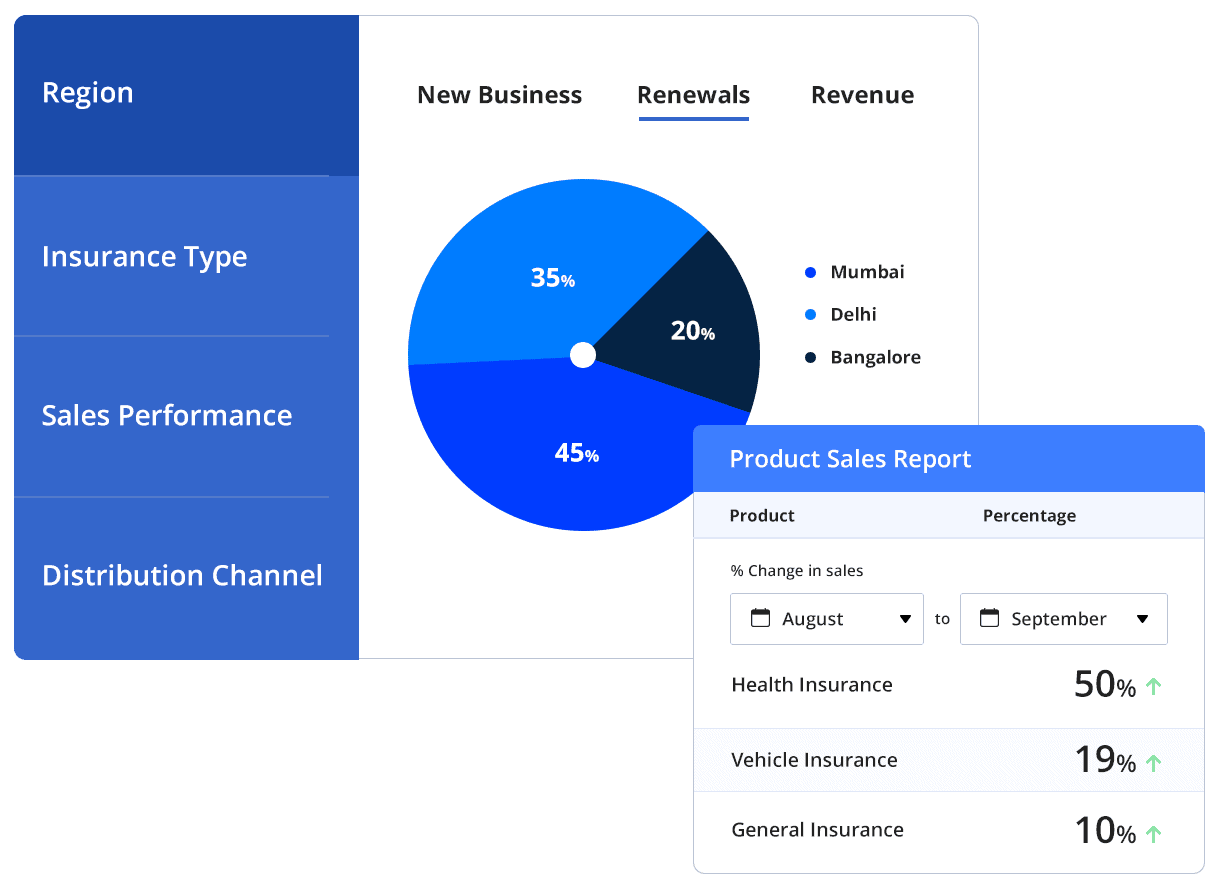Click the Mumbai legend color dot

click(x=810, y=271)
